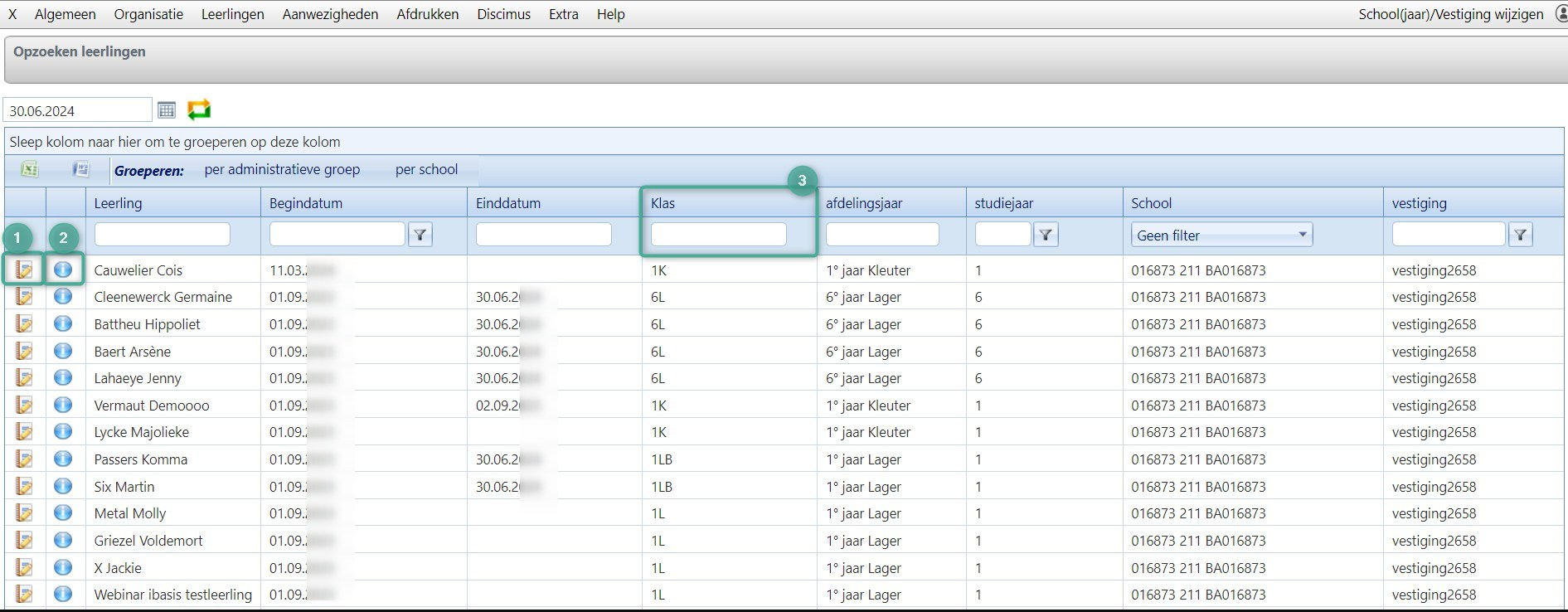Open the Afdrukken menu
Image resolution: width=1568 pixels, height=612 pixels.
click(x=427, y=14)
